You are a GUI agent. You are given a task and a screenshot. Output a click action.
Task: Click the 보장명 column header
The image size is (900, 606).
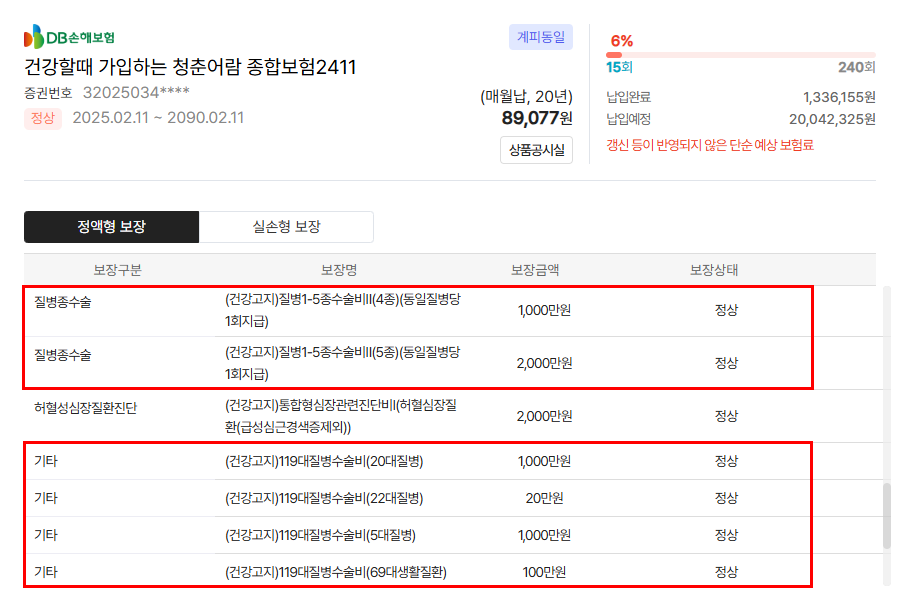click(x=339, y=270)
